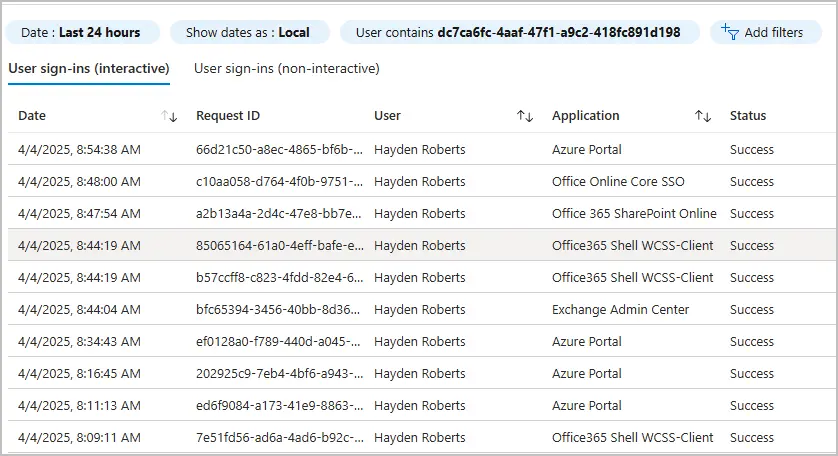
Task: Select request ID a2b13a4a-2d4c-47e8-bb7e
Action: (x=279, y=214)
